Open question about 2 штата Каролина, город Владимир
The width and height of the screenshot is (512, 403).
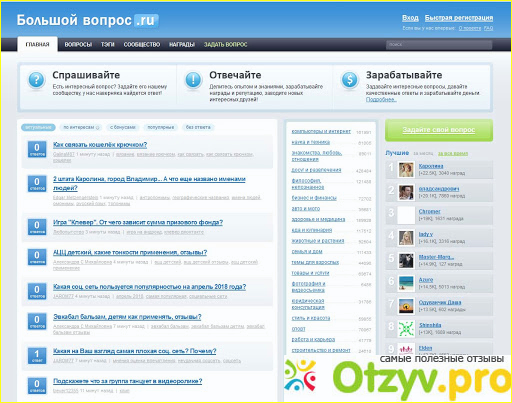149,183
